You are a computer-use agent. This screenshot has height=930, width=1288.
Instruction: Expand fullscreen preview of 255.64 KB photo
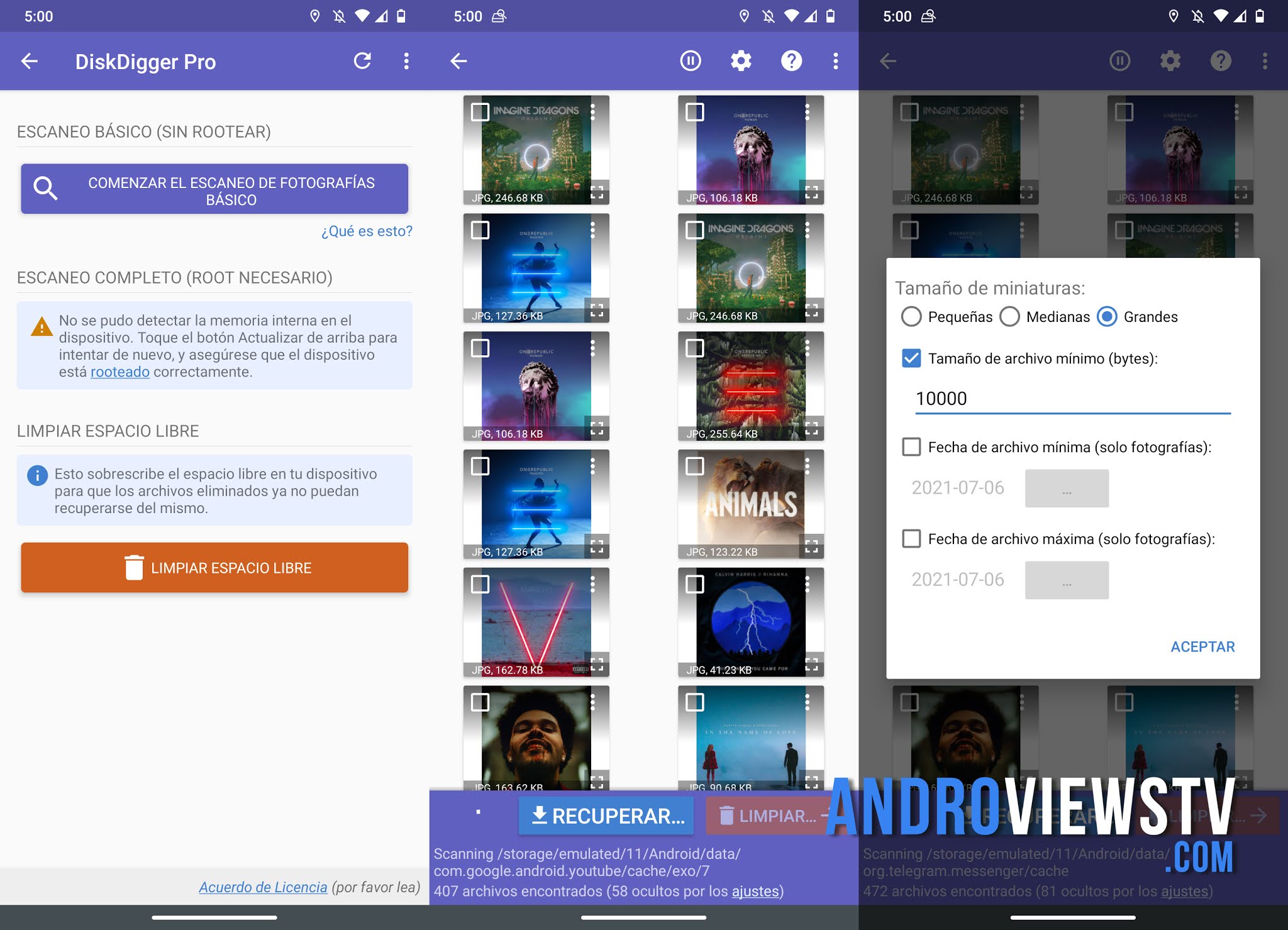click(x=811, y=428)
